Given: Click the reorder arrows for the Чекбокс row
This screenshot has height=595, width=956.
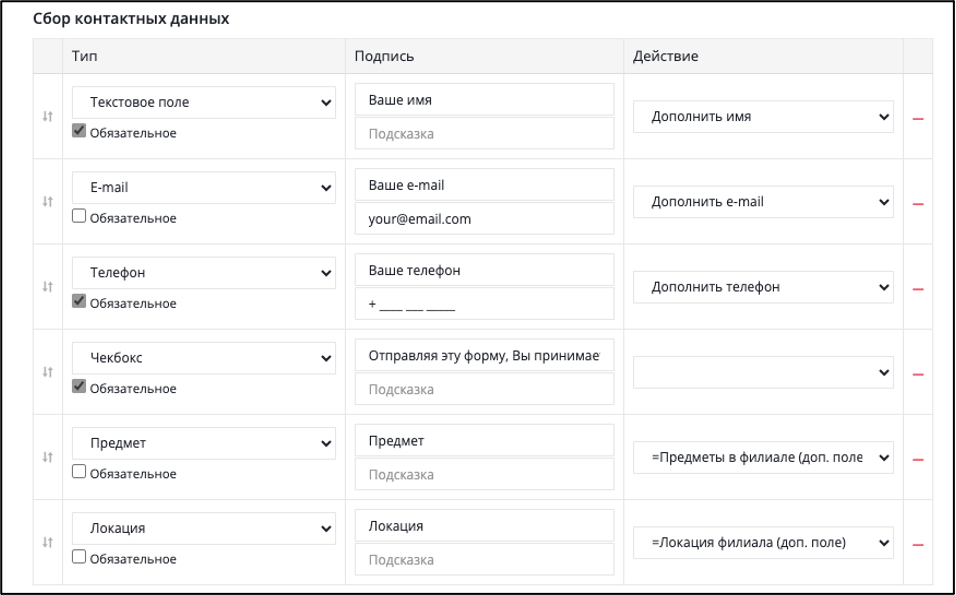Looking at the screenshot, I should 48,372.
